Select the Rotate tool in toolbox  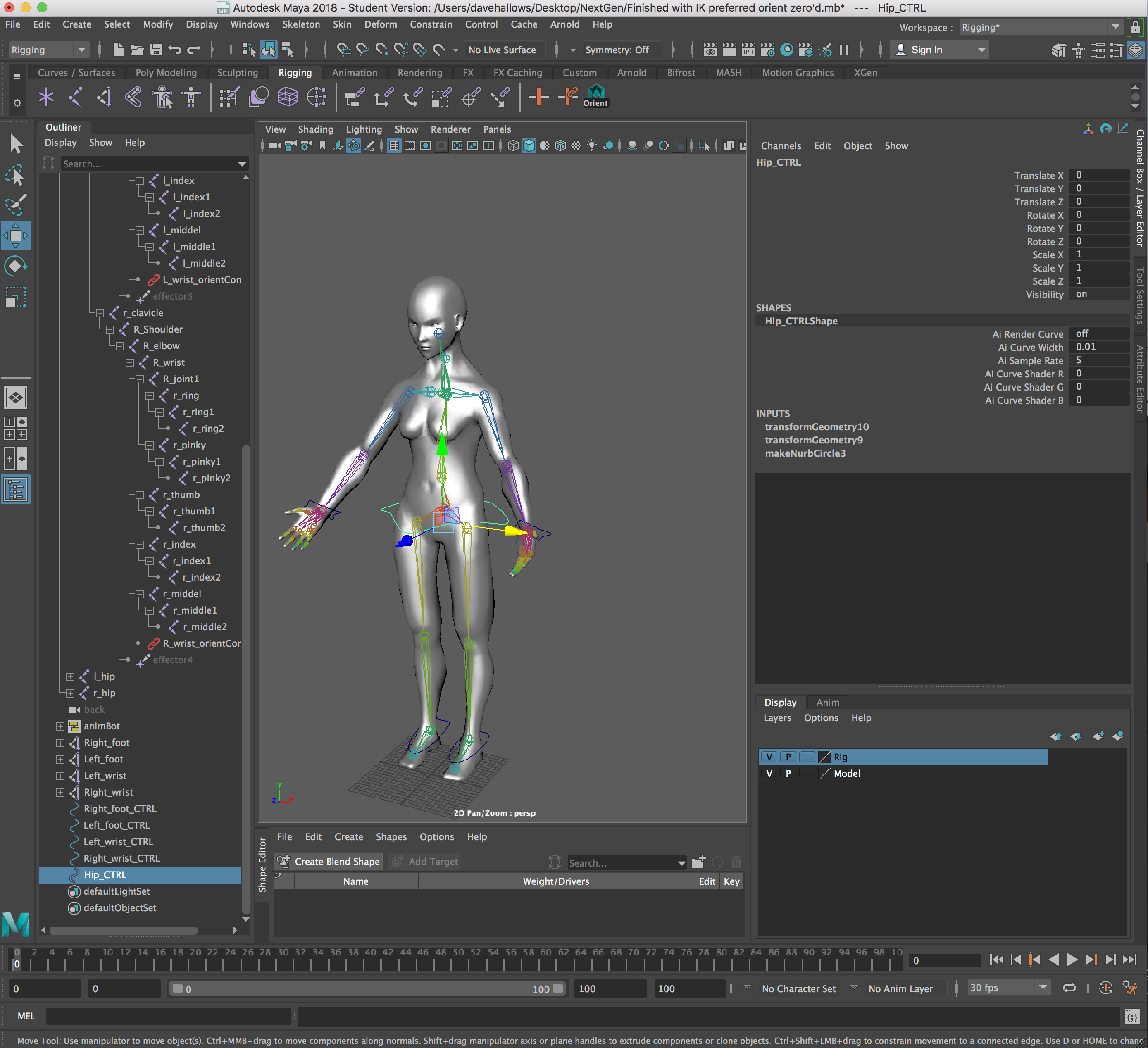(x=15, y=267)
